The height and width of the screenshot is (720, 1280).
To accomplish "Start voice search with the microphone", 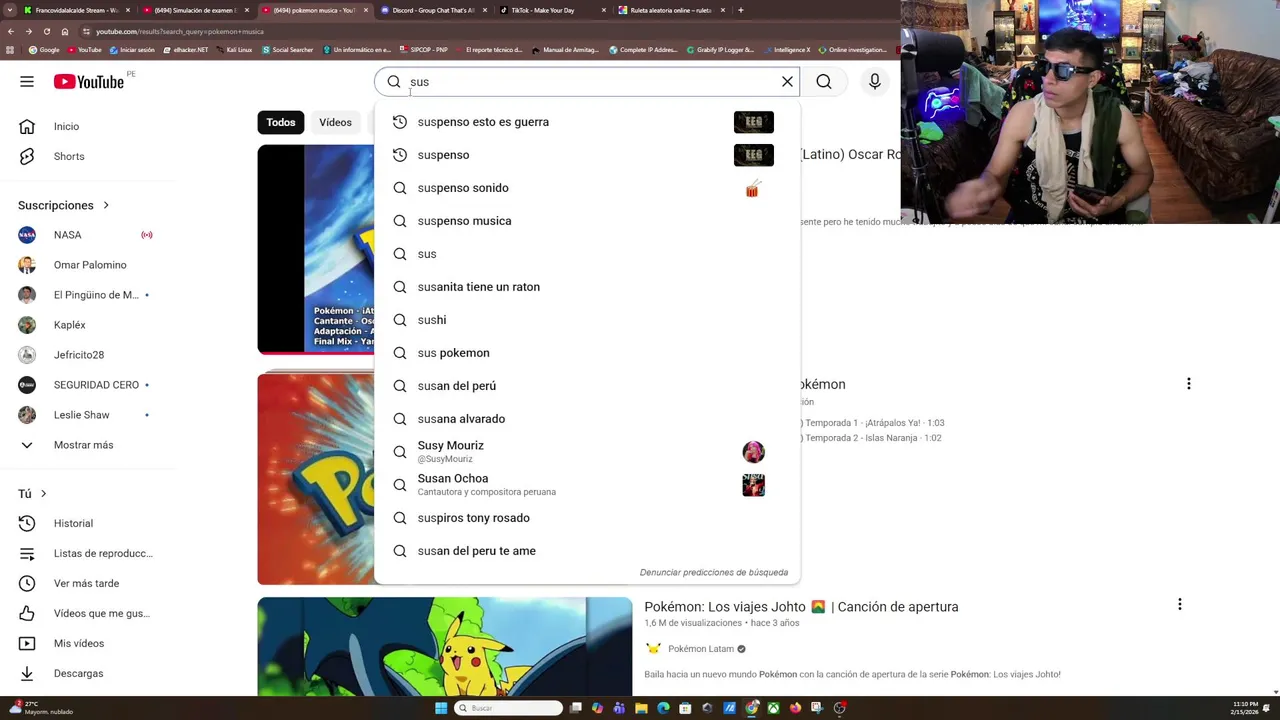I will coord(875,82).
